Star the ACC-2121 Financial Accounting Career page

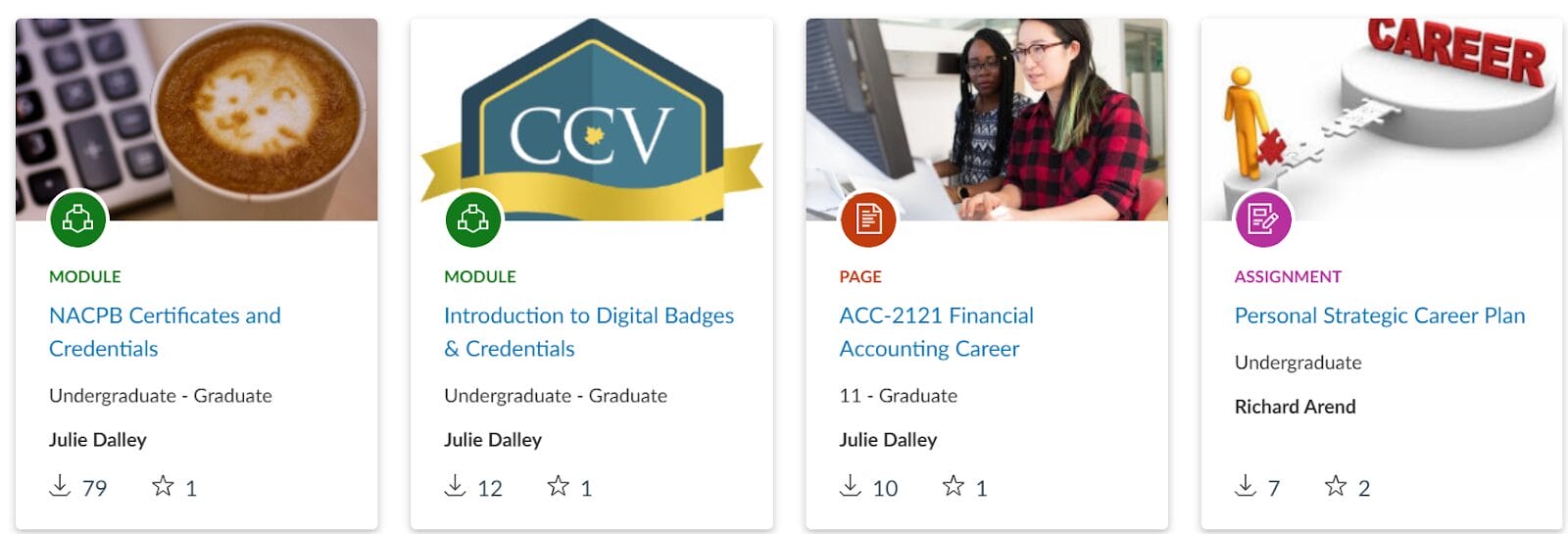(953, 486)
